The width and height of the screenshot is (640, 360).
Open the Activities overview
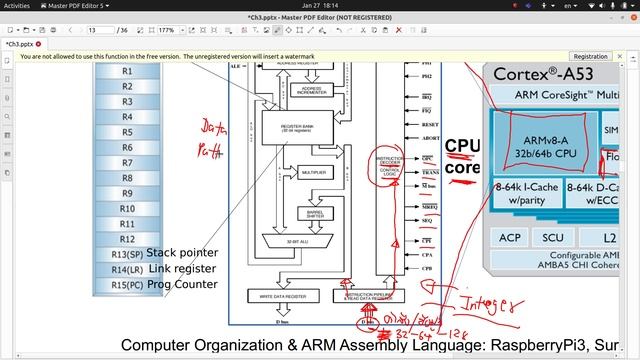point(17,6)
